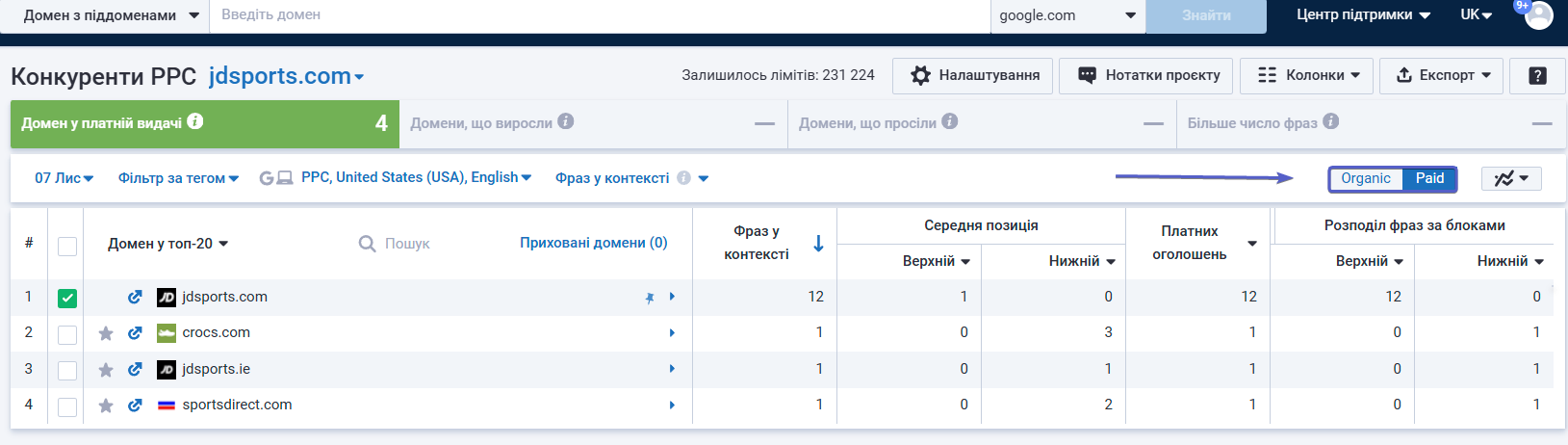Screen dimensions: 1568x445
Task: Check the crocs.com row checkbox
Action: click(67, 335)
